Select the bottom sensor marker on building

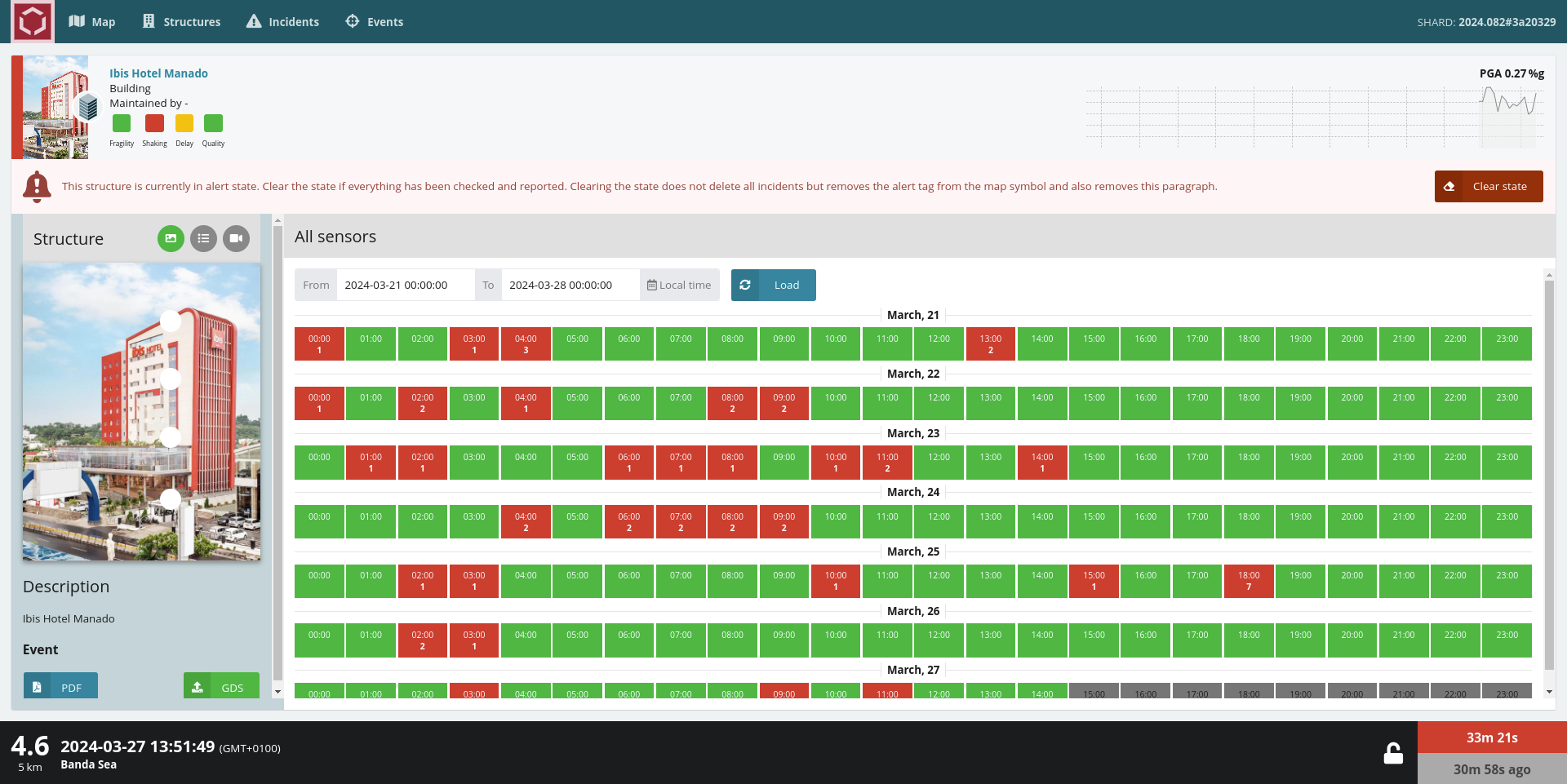[x=171, y=499]
